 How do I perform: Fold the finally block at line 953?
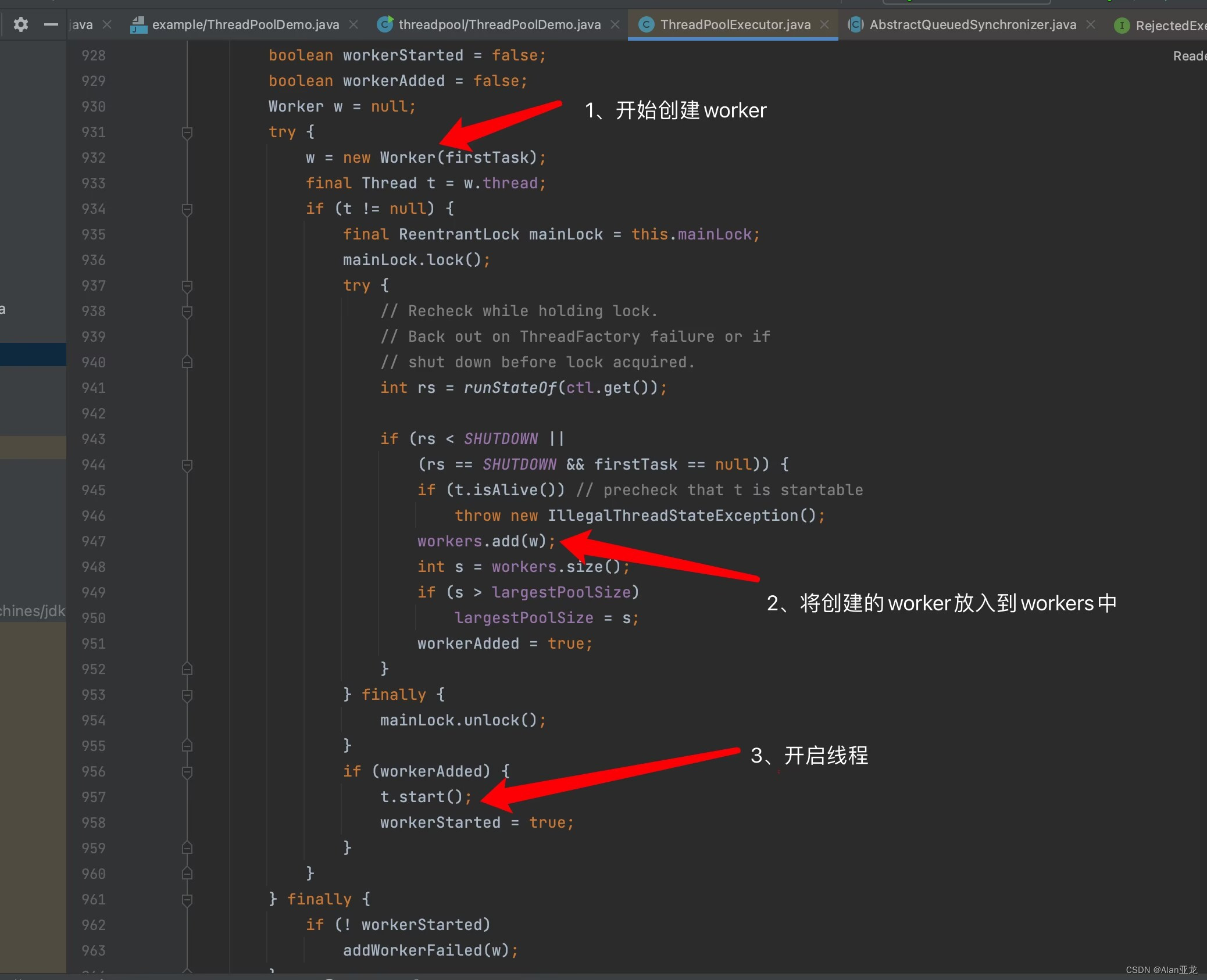(187, 695)
